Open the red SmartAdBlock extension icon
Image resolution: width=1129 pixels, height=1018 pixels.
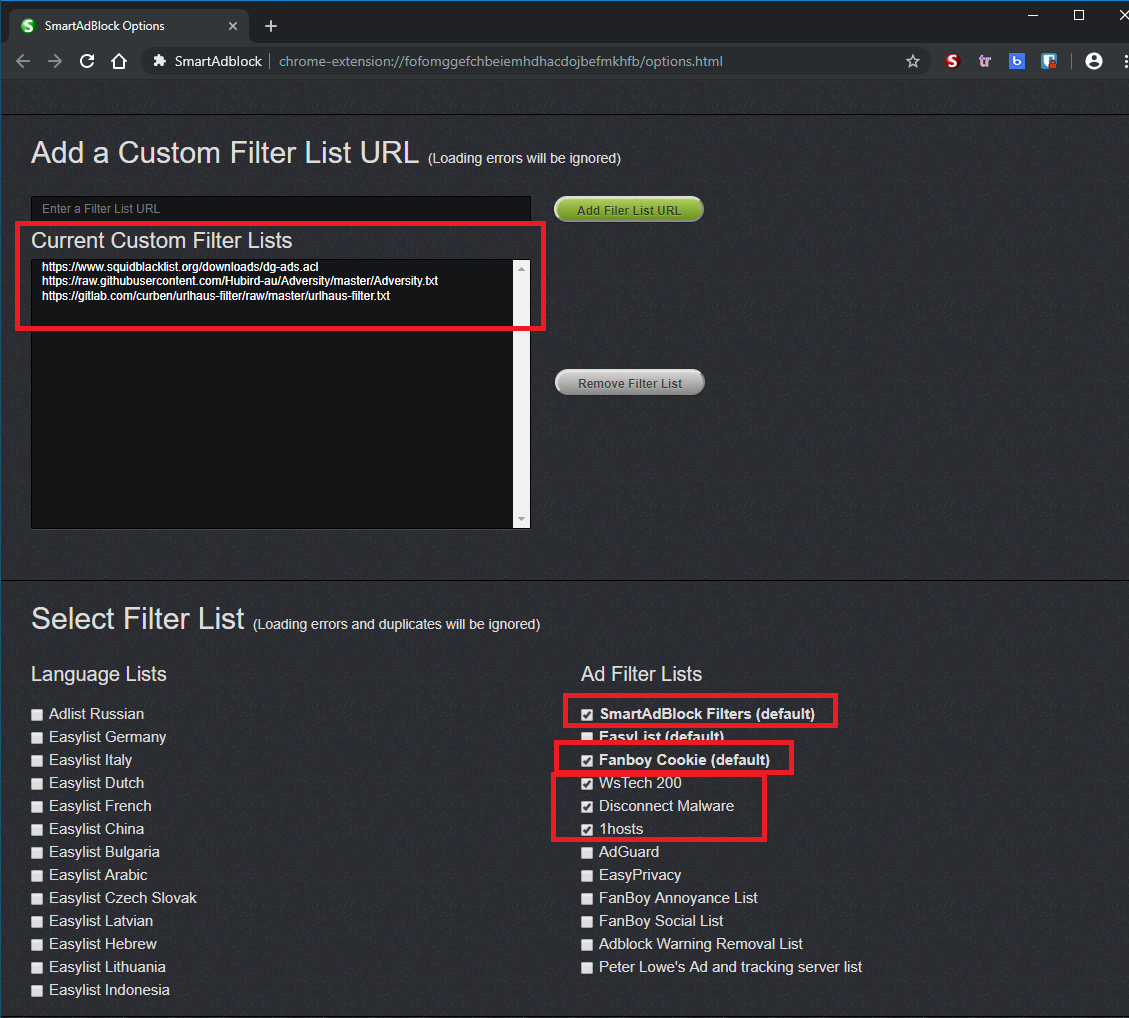953,61
